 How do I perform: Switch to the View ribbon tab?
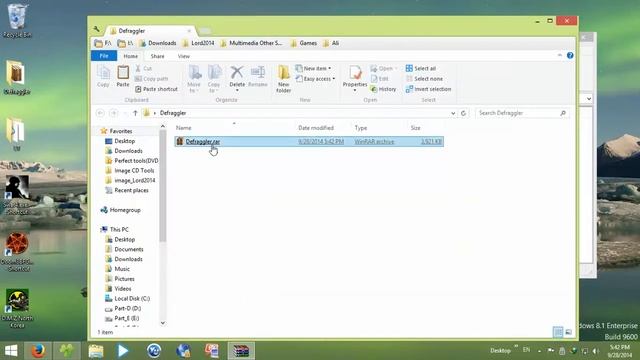click(x=184, y=56)
